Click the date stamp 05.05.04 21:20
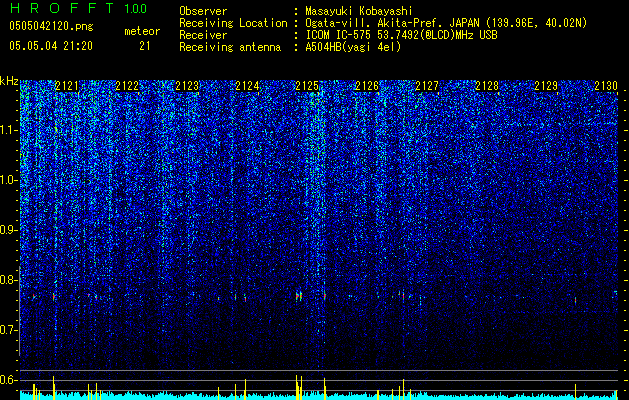Image resolution: width=629 pixels, height=400 pixels. 51,46
